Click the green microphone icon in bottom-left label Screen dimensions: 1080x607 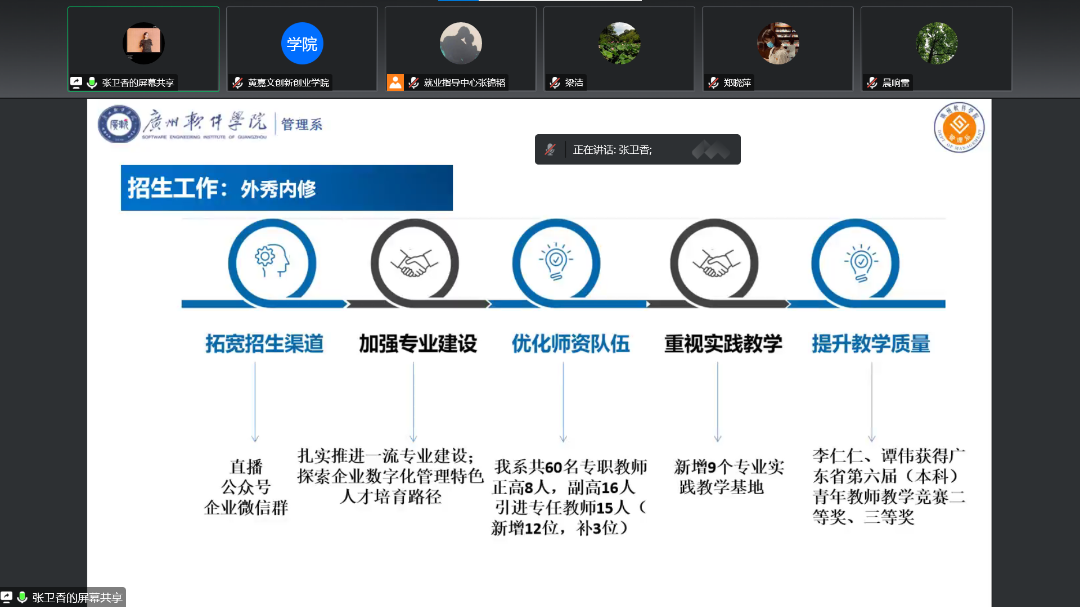point(22,597)
